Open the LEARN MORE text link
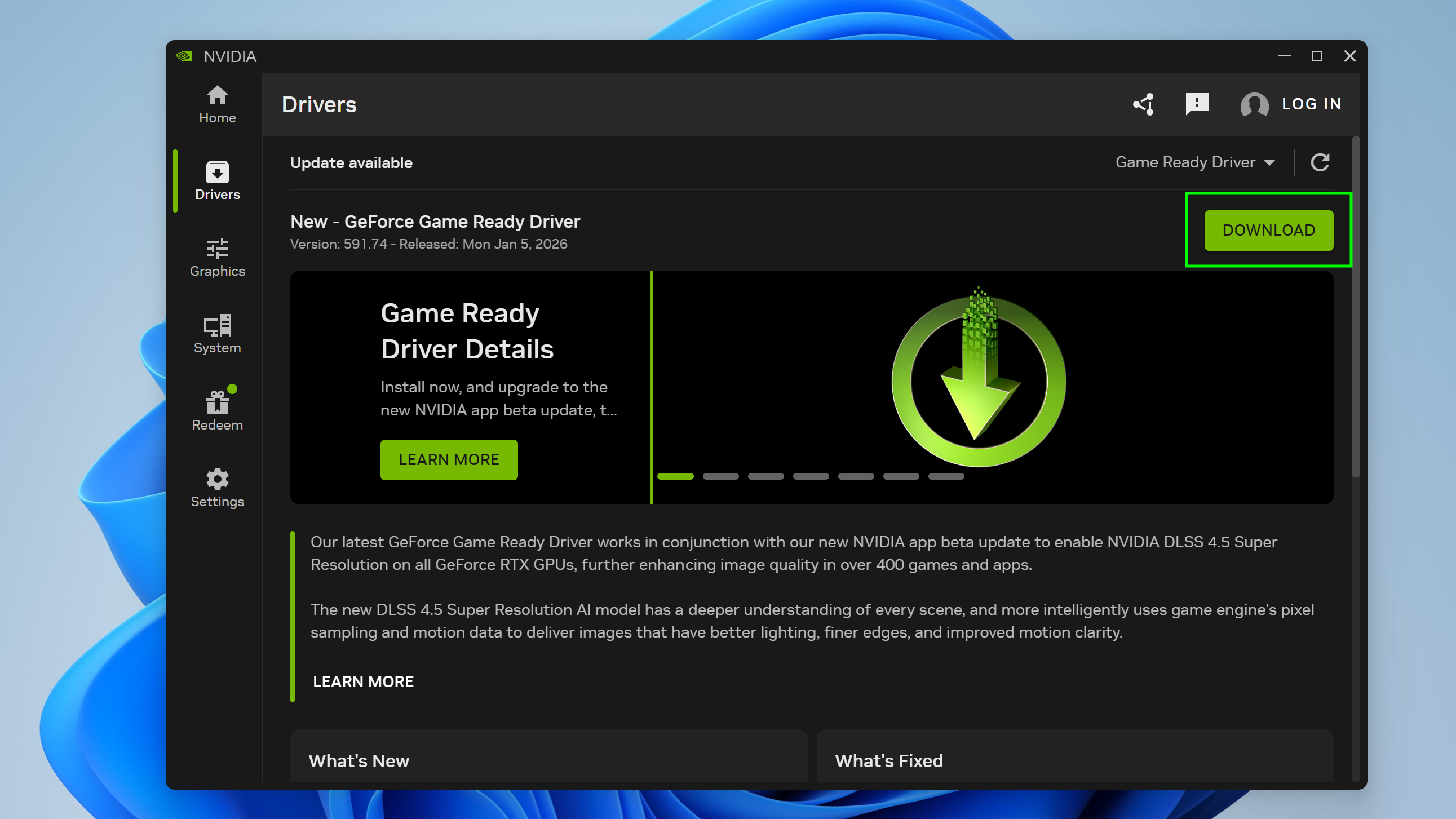This screenshot has width=1456, height=819. 363,681
